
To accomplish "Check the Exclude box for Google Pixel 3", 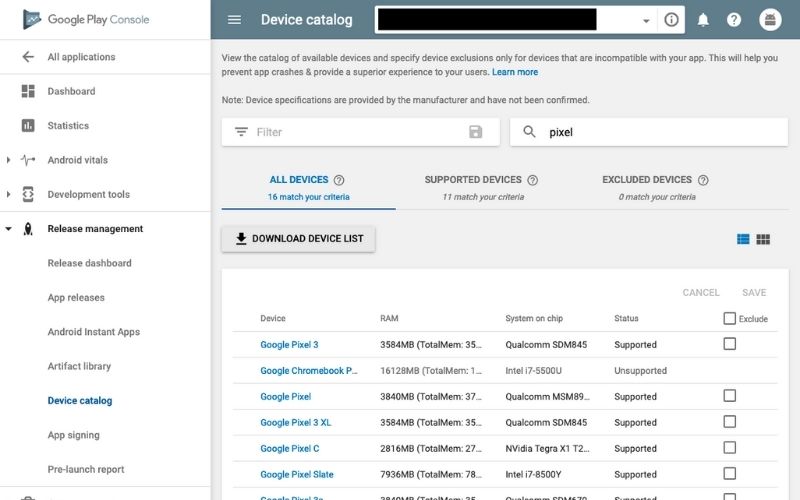I will click(x=729, y=344).
